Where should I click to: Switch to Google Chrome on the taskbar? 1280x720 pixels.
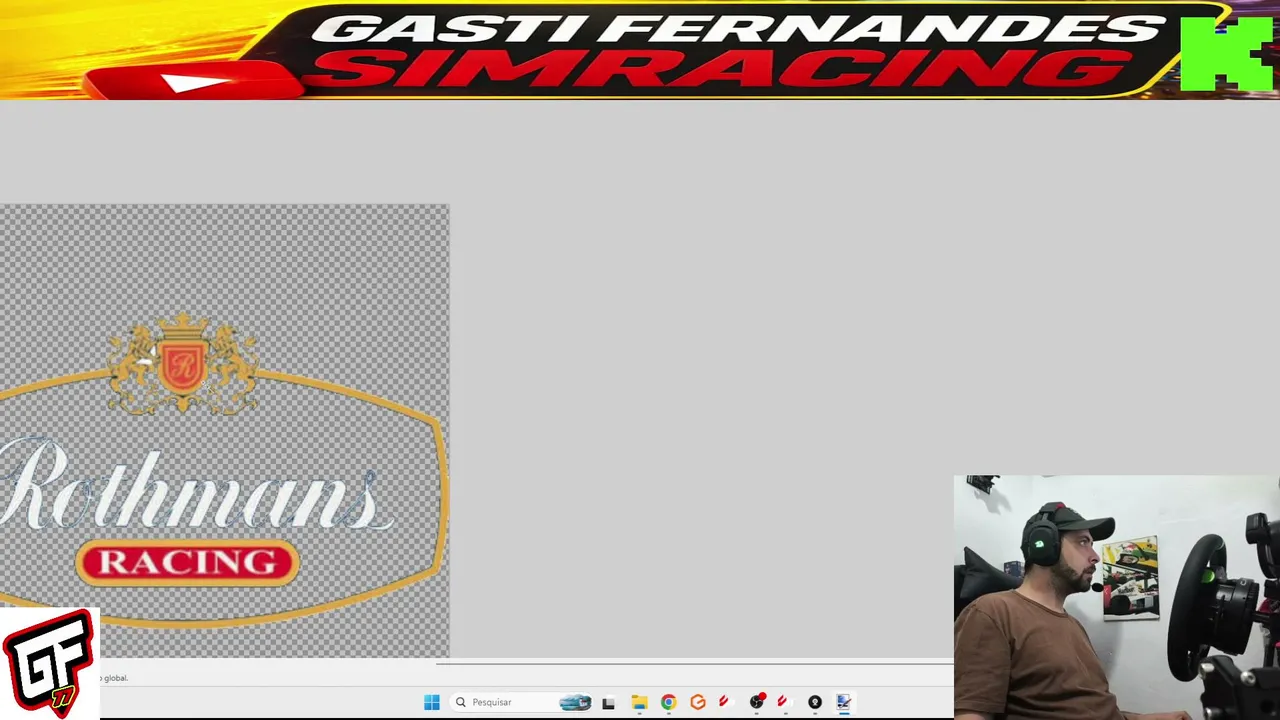668,702
